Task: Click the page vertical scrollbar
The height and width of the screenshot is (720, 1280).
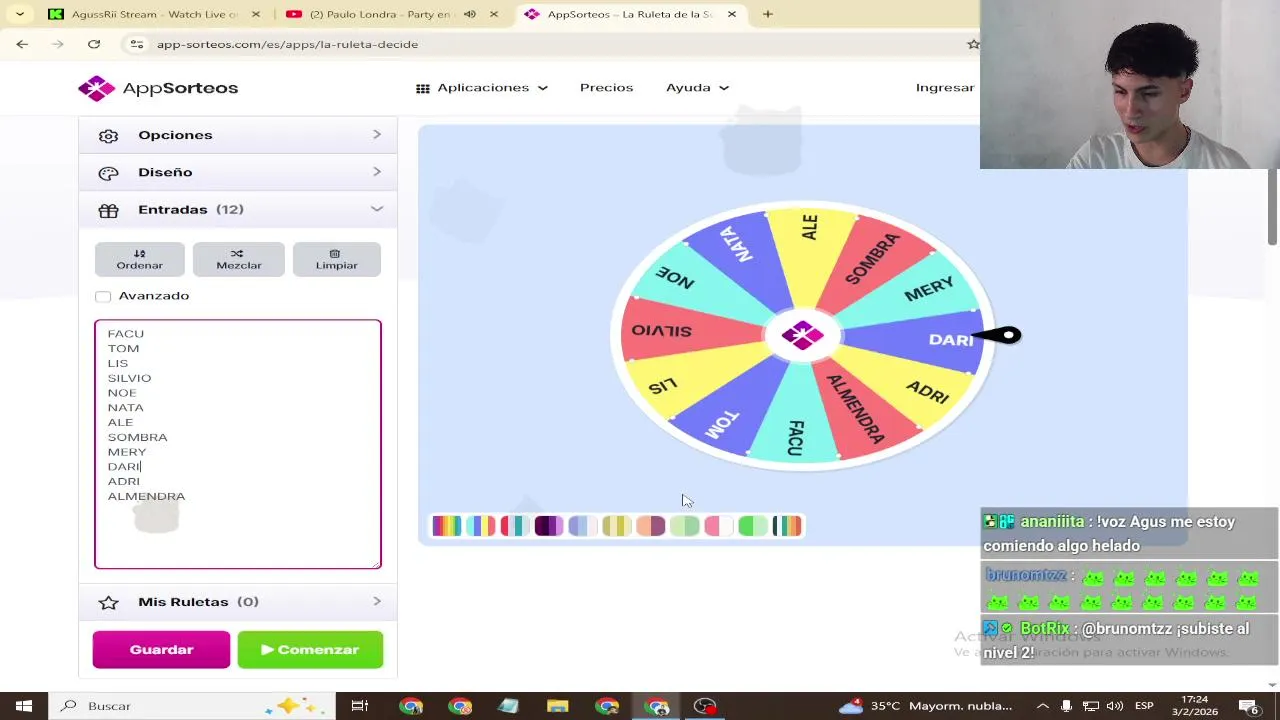Action: click(x=1272, y=208)
